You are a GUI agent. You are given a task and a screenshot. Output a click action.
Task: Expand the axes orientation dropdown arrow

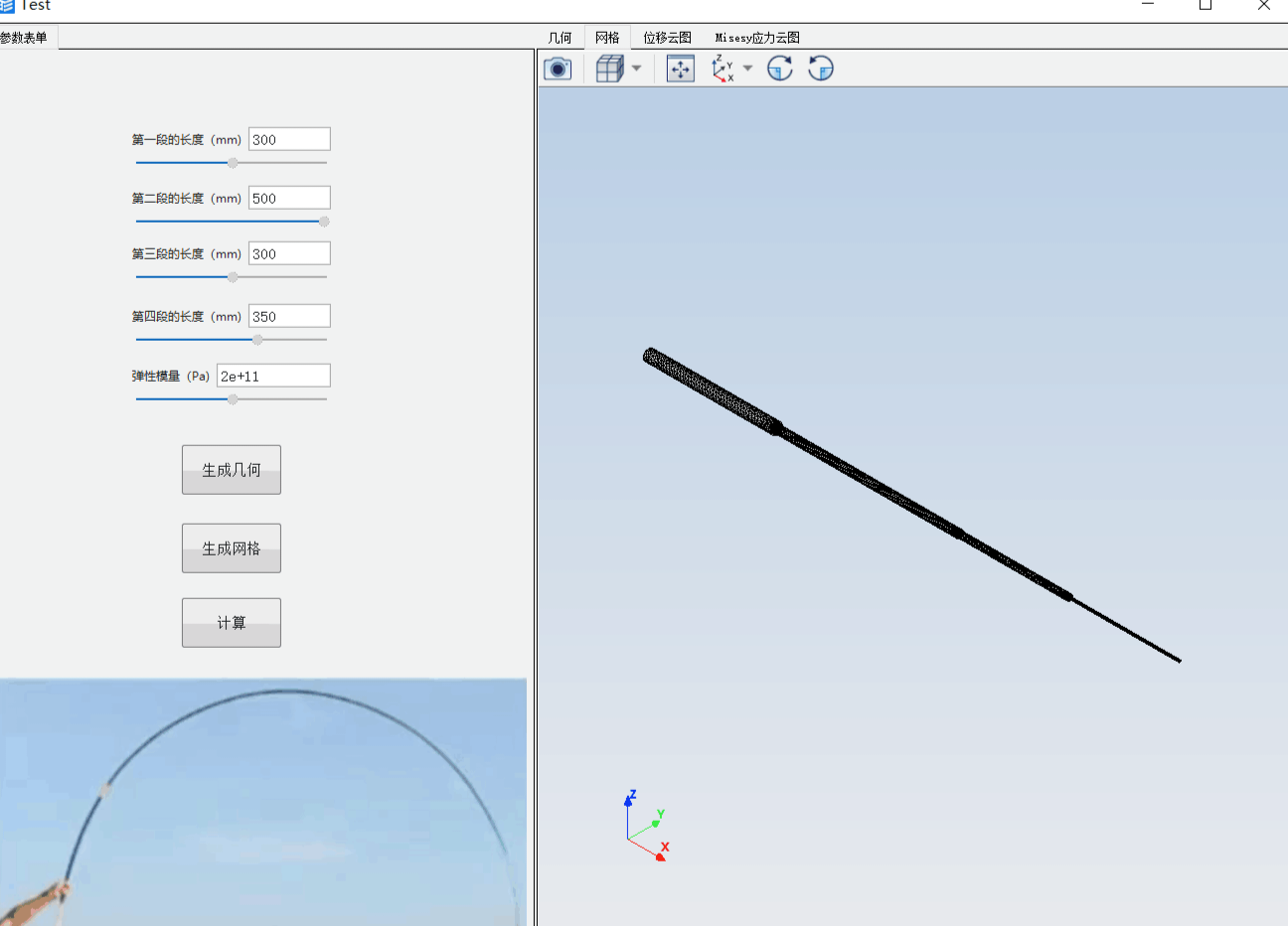pos(747,69)
